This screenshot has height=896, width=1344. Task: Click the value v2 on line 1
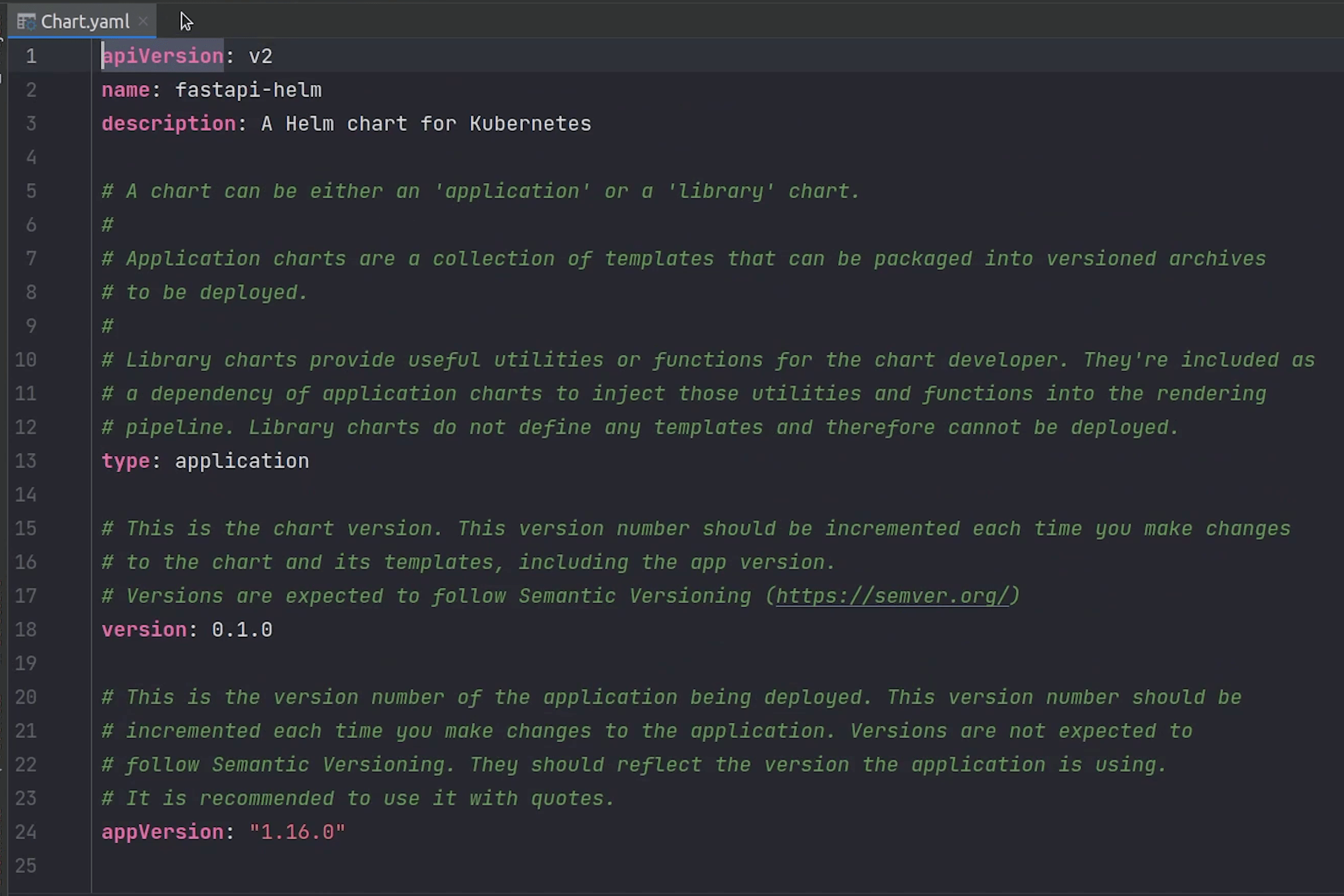261,56
